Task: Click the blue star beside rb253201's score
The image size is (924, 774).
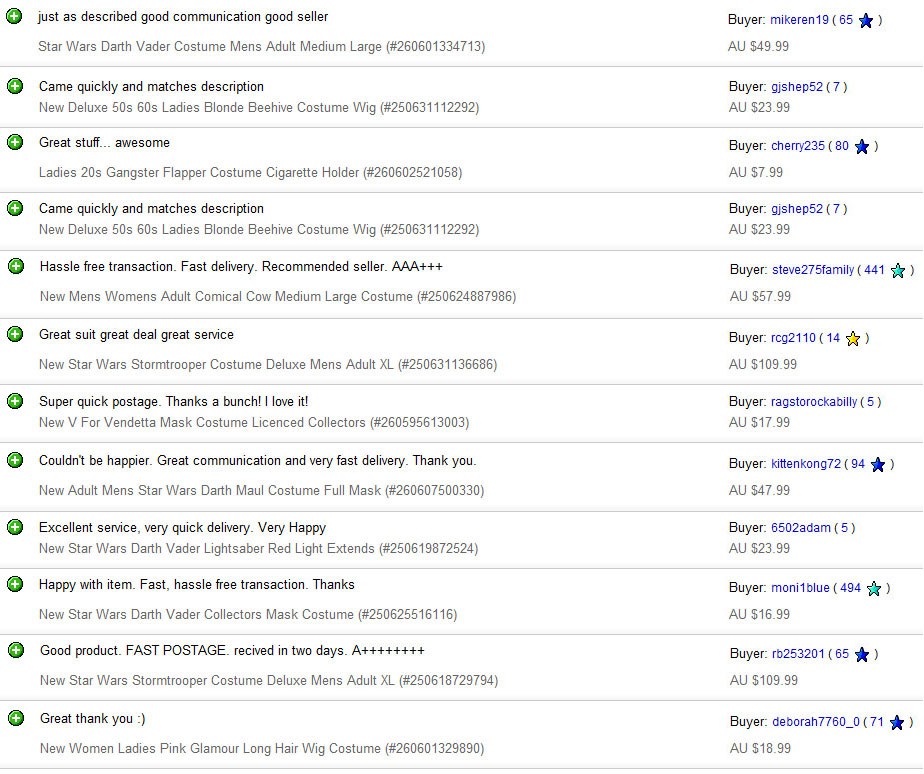Action: pyautogui.click(x=862, y=654)
